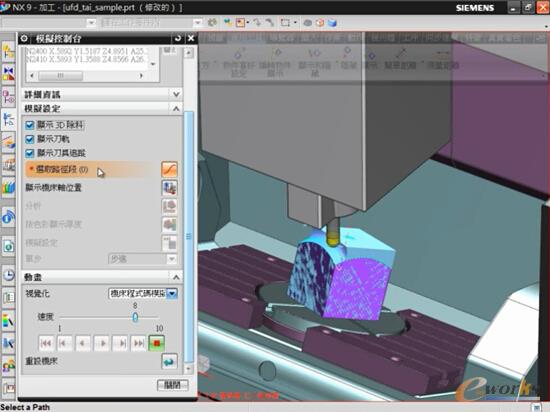
Task: Click the analysis icon in the 分析 row
Action: (169, 206)
